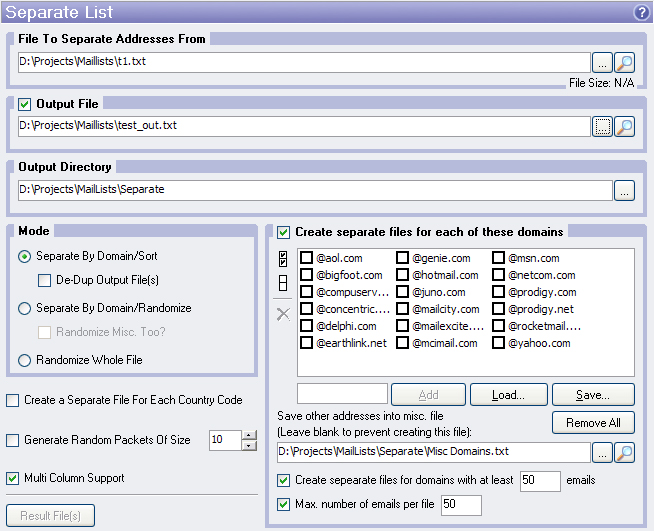Enable De-Dup Output File(s) option
Viewport: 654px width, 531px height.
tap(45, 280)
